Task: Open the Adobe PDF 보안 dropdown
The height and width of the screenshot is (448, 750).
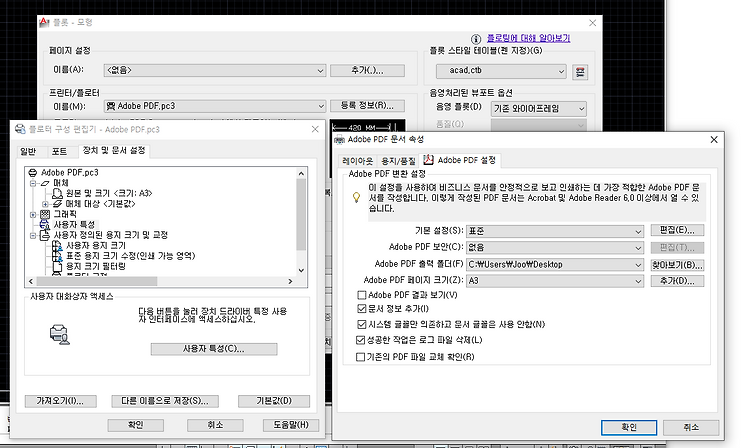Action: click(x=555, y=248)
